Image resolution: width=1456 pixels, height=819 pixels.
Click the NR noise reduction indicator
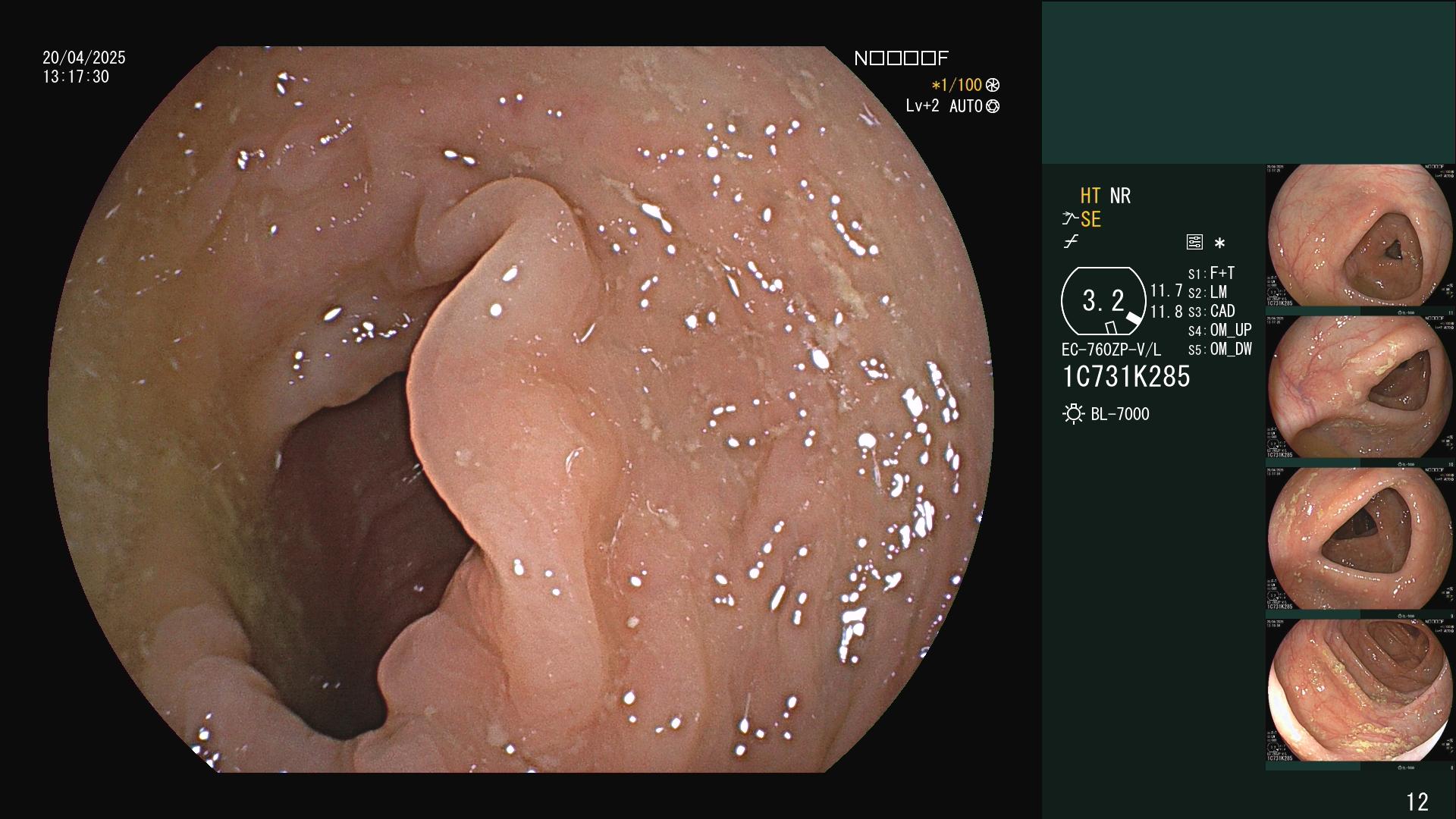pyautogui.click(x=1120, y=196)
